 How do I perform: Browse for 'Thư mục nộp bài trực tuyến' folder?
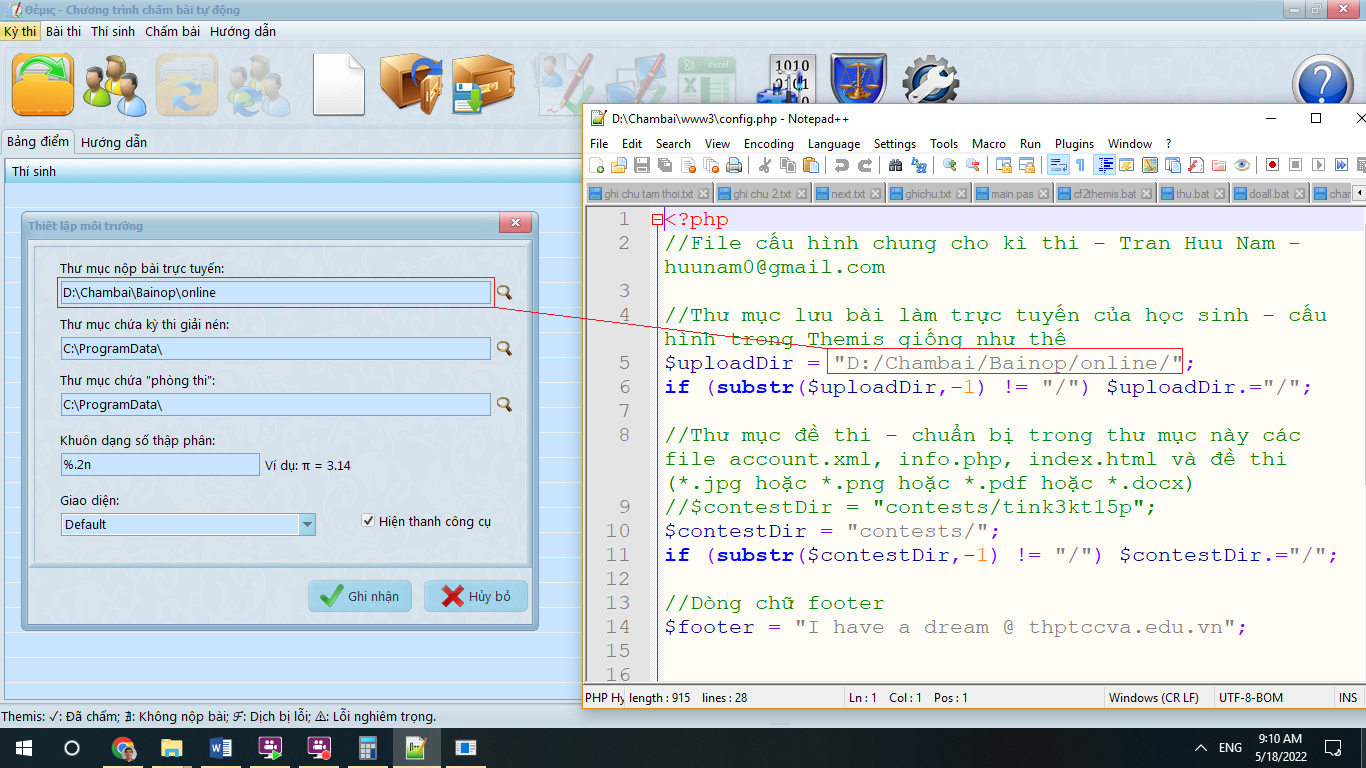coord(505,292)
